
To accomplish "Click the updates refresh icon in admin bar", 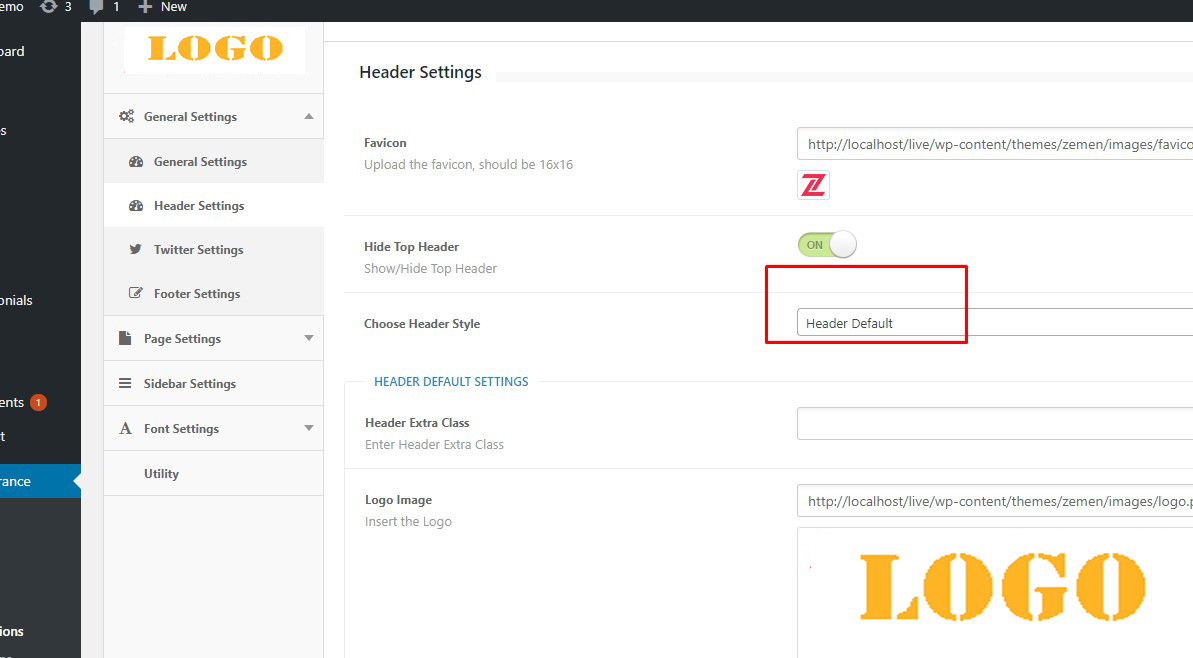I will [x=48, y=7].
